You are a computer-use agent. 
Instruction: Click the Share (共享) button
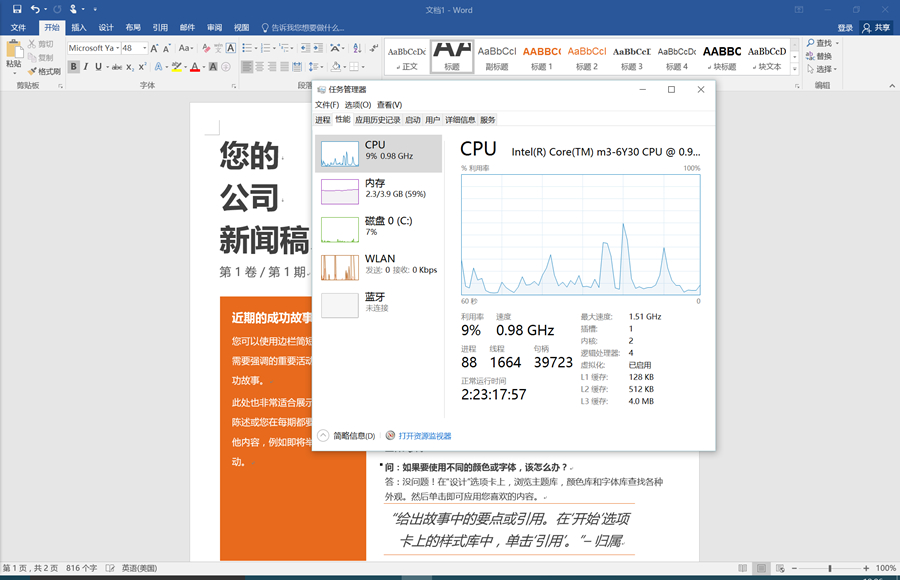(x=876, y=28)
